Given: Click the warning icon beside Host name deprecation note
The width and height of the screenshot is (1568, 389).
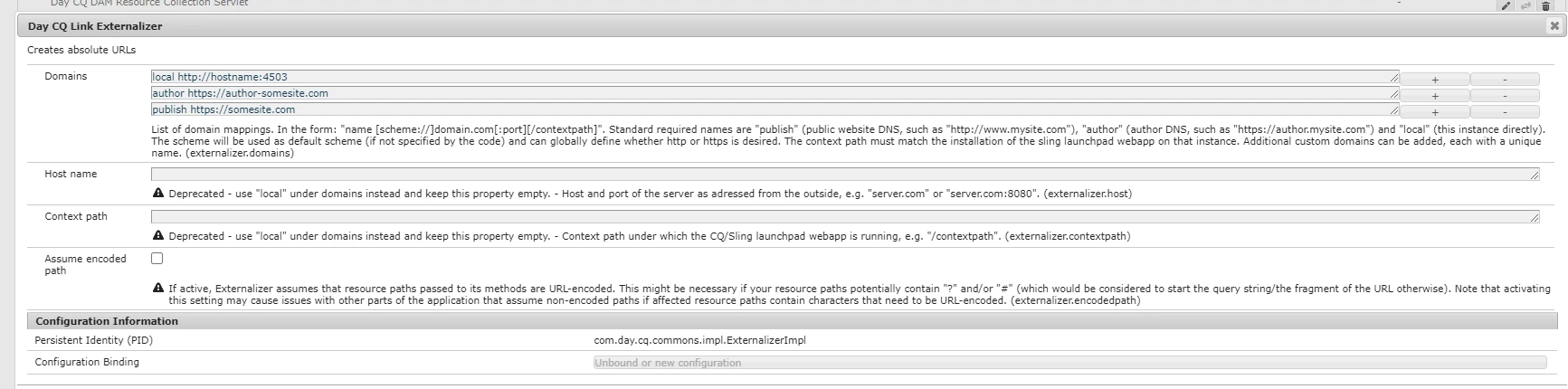Looking at the screenshot, I should [158, 194].
